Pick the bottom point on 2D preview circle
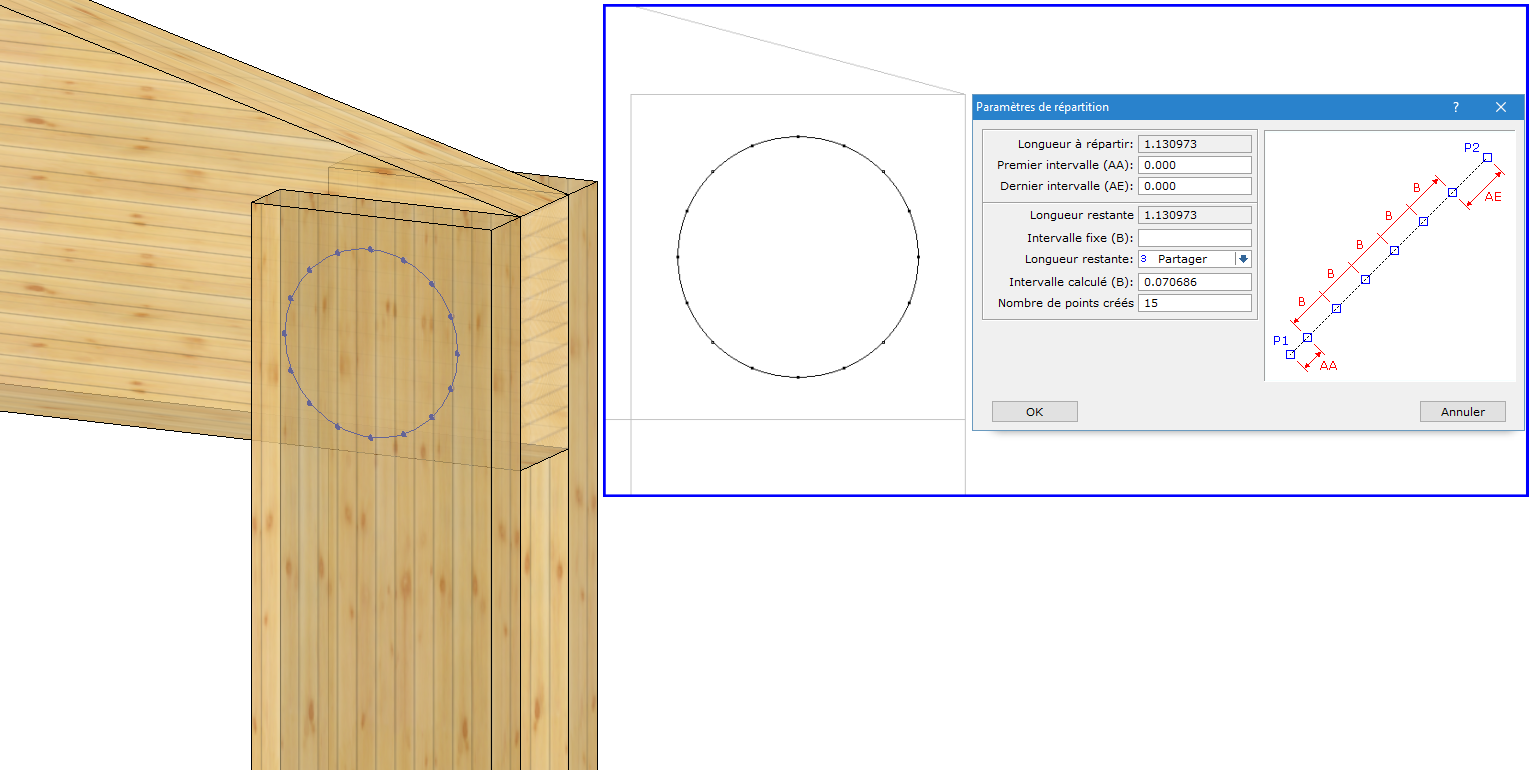 pos(798,377)
